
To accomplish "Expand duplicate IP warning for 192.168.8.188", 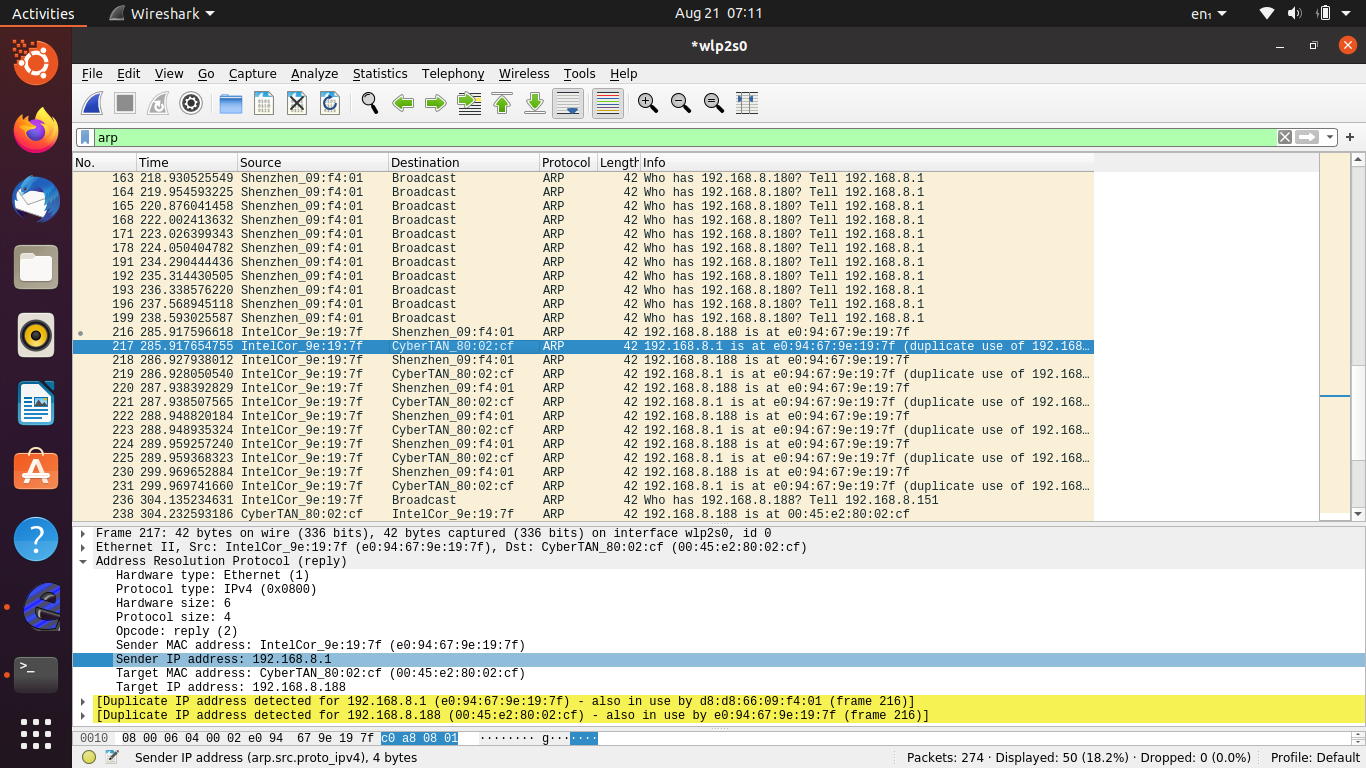I will [x=83, y=716].
